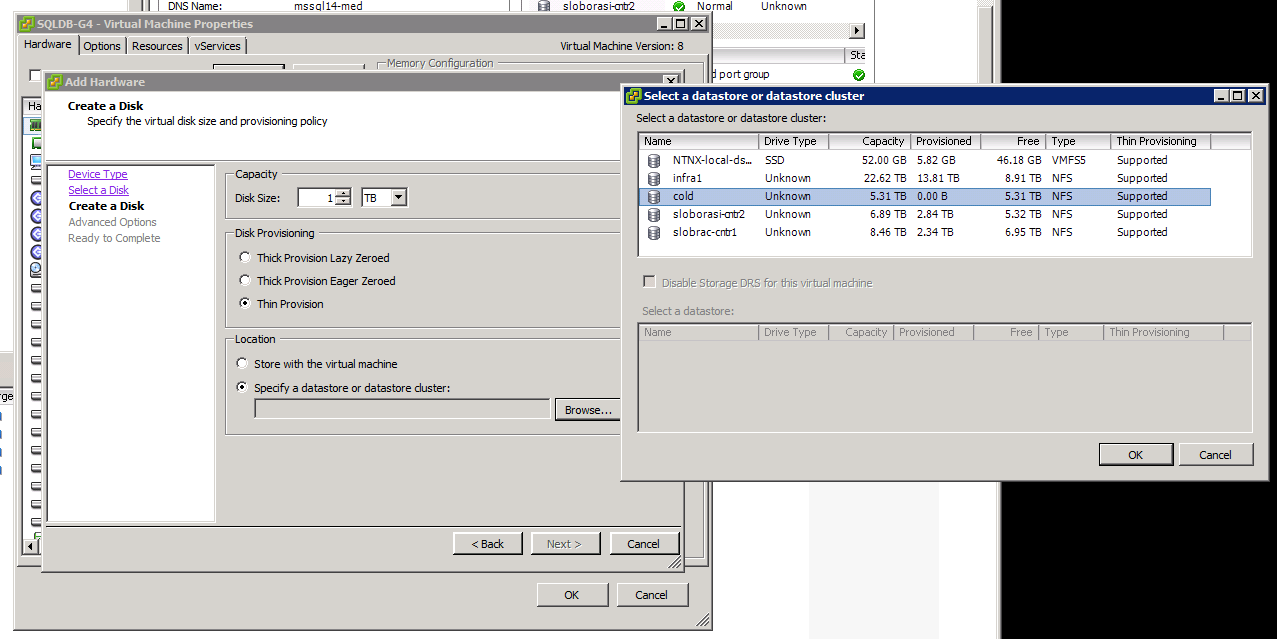This screenshot has width=1277, height=639.
Task: Click the Browse... button
Action: (588, 410)
